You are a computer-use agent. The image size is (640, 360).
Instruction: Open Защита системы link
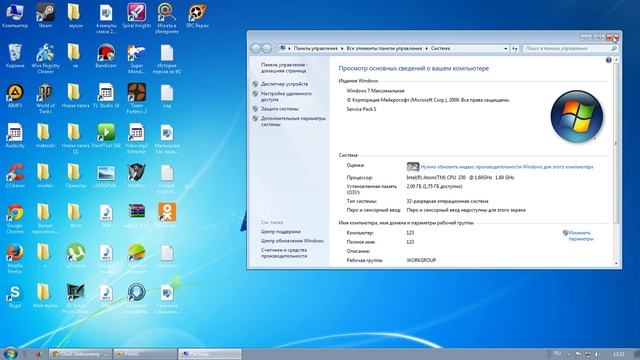click(280, 109)
